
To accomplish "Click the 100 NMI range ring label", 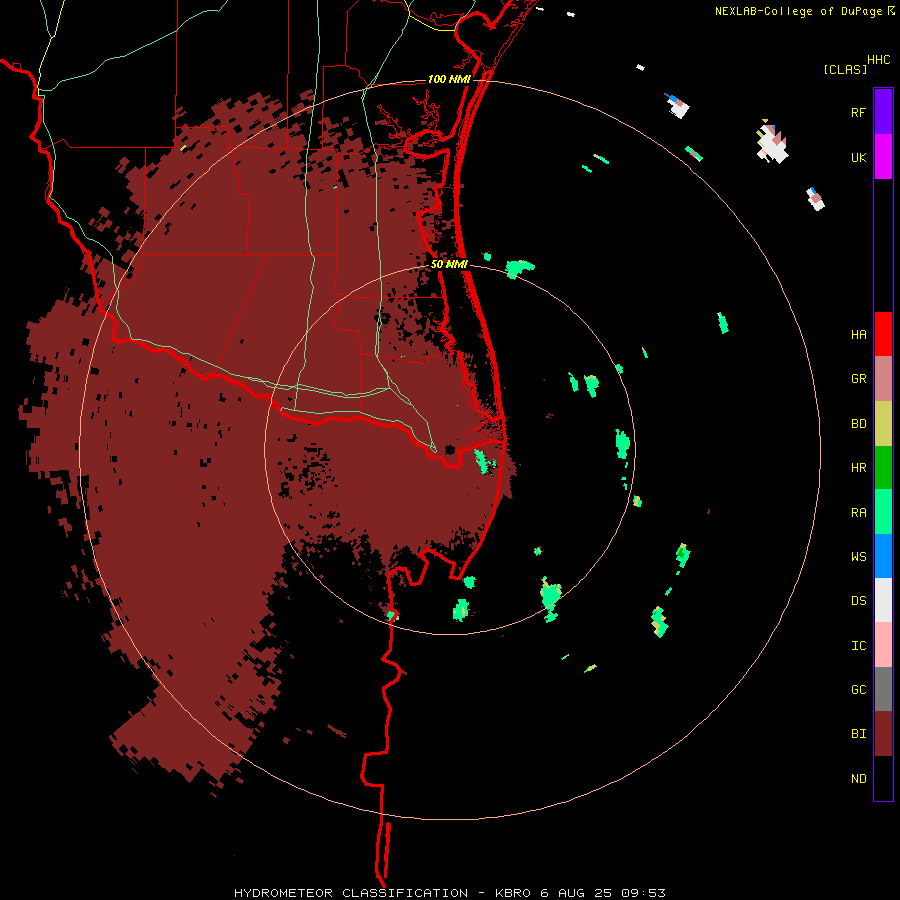I will coord(449,79).
